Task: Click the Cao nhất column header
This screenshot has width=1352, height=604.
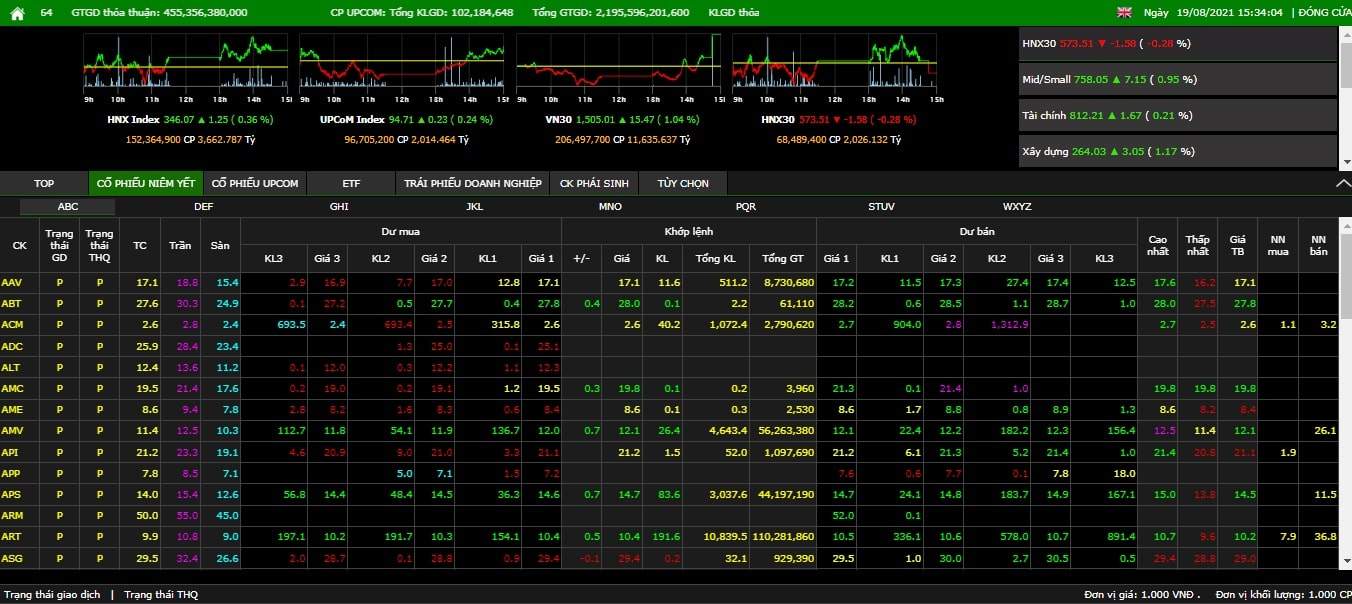Action: pyautogui.click(x=1158, y=245)
